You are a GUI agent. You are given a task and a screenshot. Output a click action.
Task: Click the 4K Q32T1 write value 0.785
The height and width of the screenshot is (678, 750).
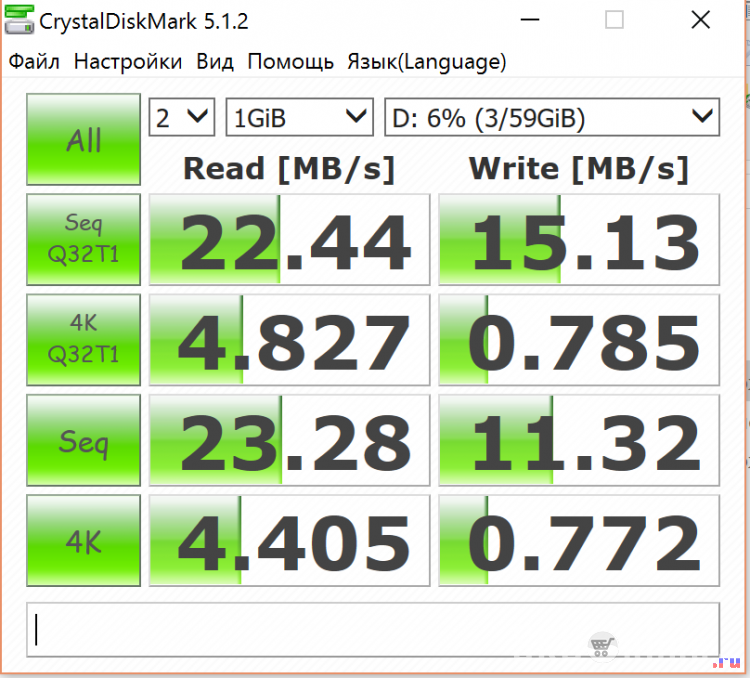click(579, 340)
